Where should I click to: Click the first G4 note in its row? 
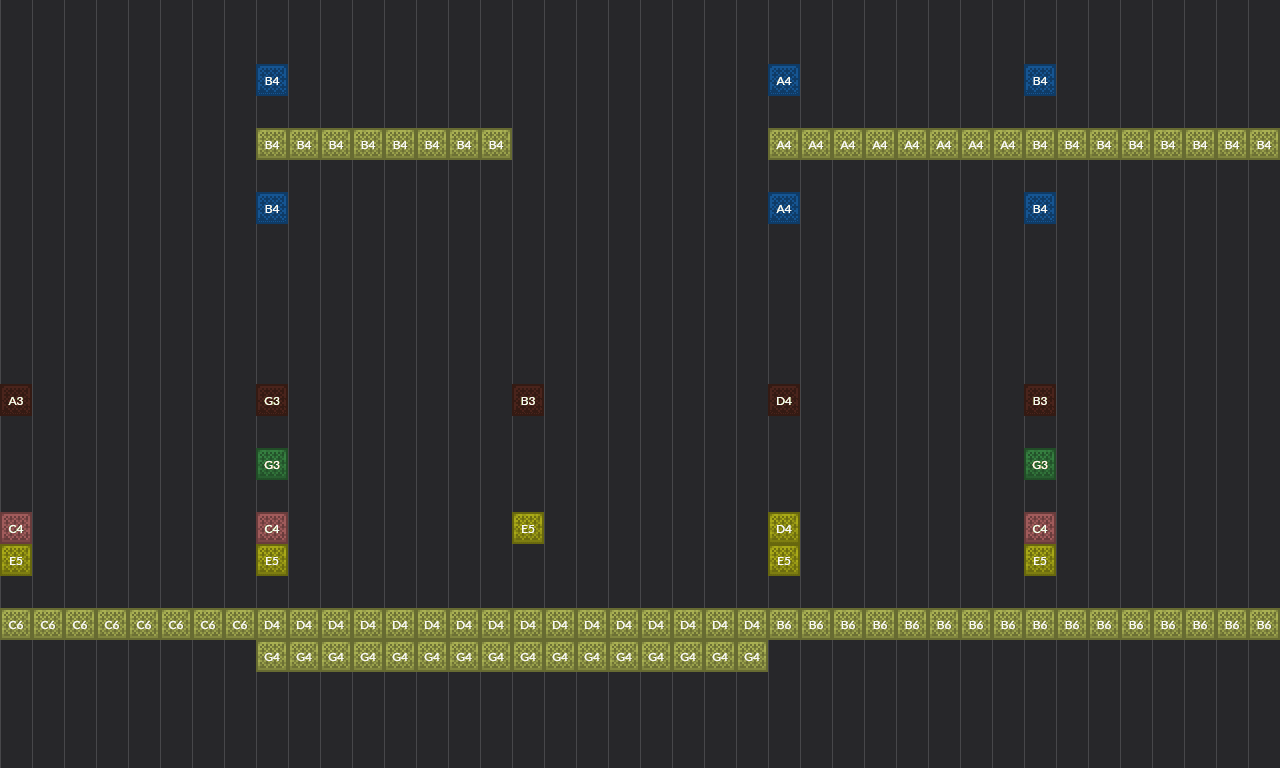[271, 656]
